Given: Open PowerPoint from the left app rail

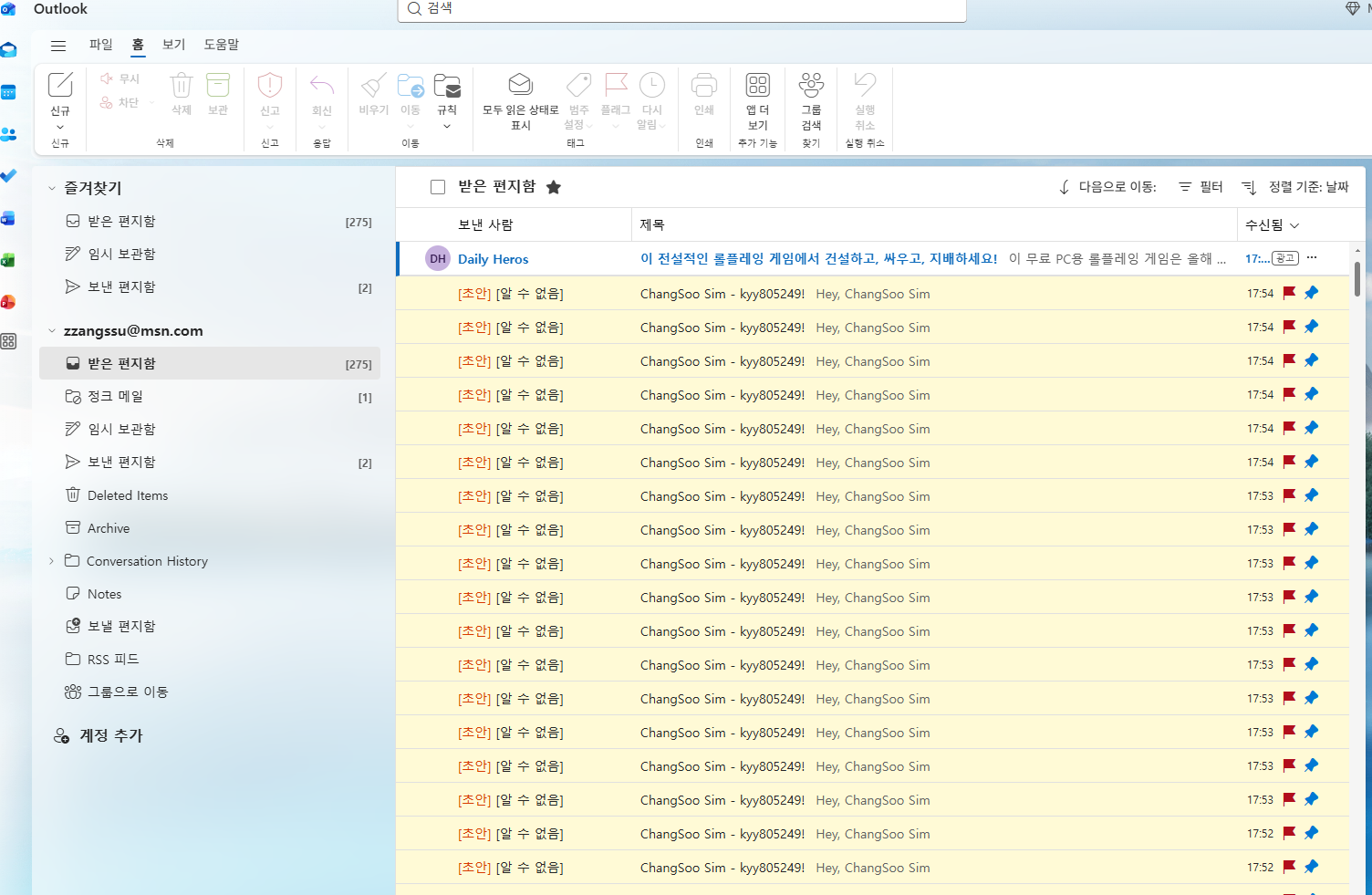Looking at the screenshot, I should pos(8,302).
